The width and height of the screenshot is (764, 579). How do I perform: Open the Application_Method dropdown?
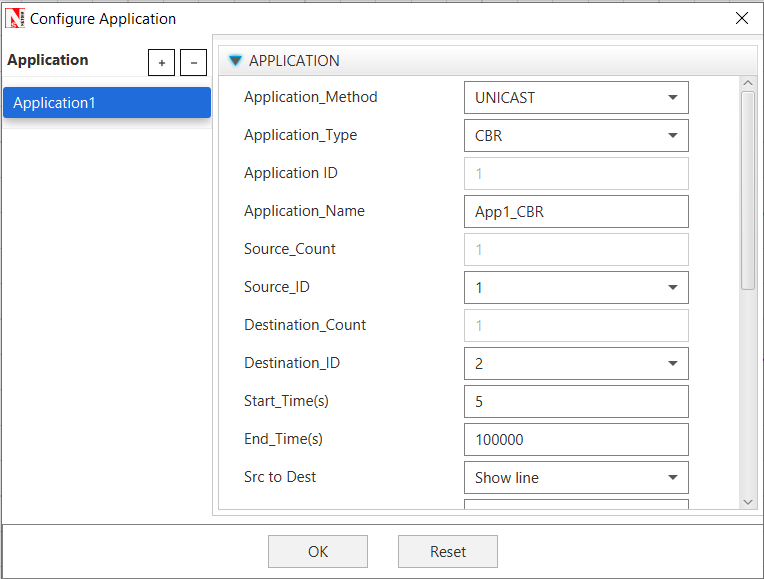(x=576, y=98)
